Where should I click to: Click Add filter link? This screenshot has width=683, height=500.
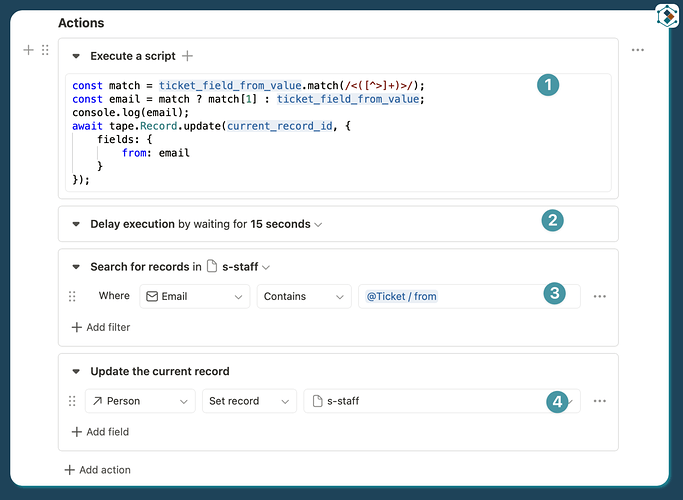click(x=101, y=327)
